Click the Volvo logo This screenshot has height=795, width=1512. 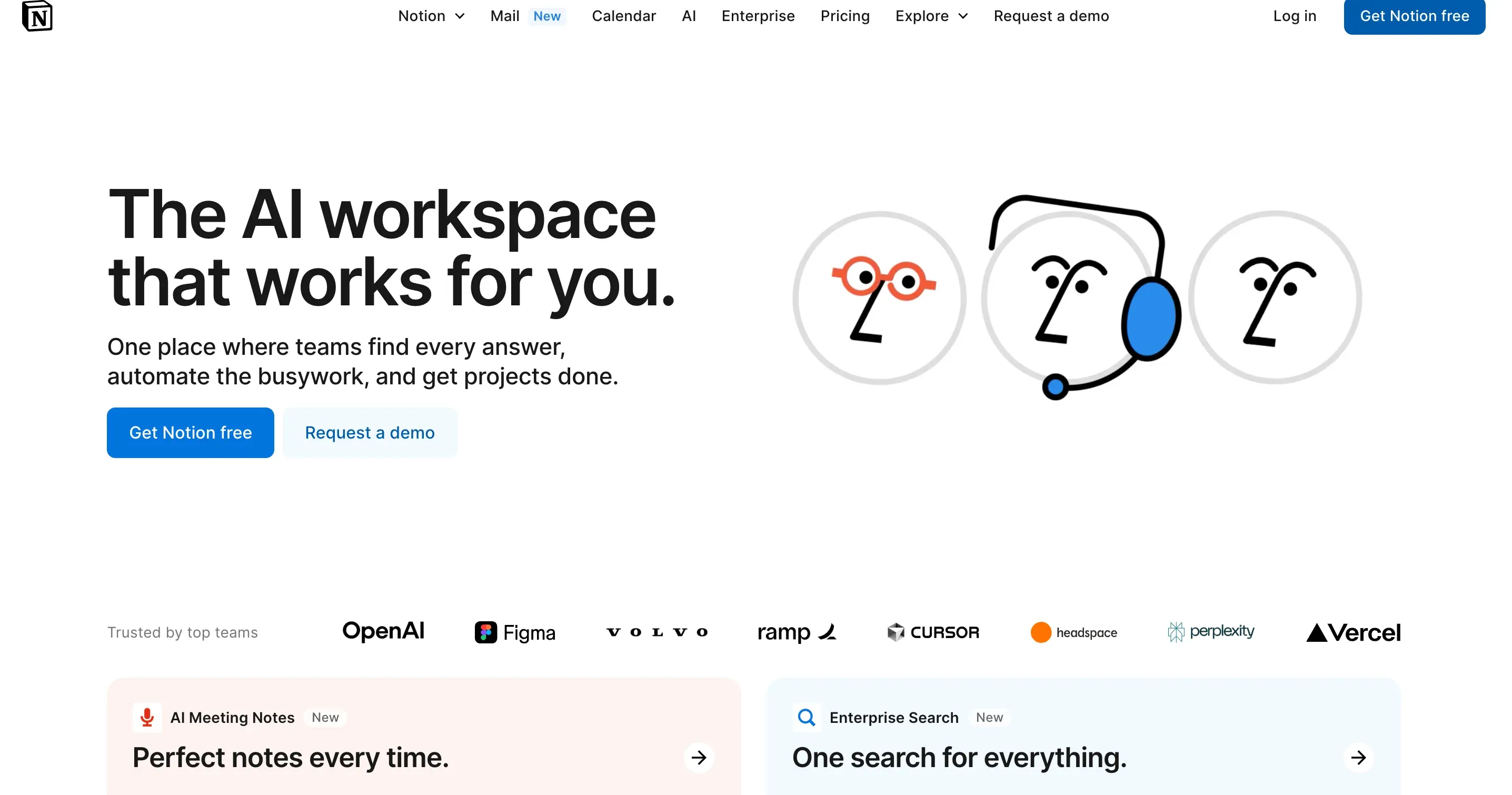657,632
